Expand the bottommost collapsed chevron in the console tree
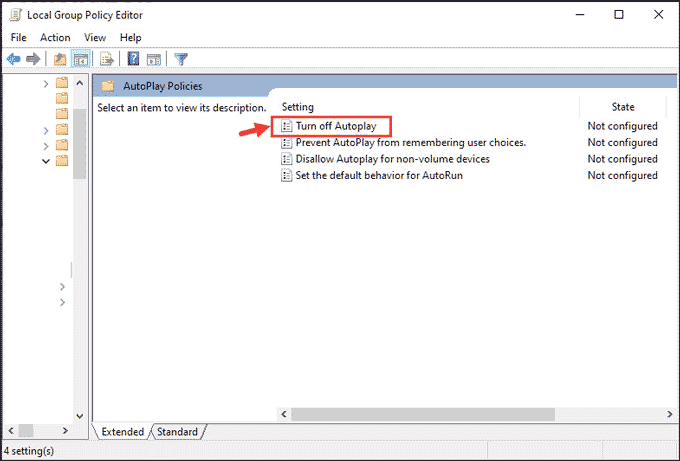680x461 pixels. (62, 302)
